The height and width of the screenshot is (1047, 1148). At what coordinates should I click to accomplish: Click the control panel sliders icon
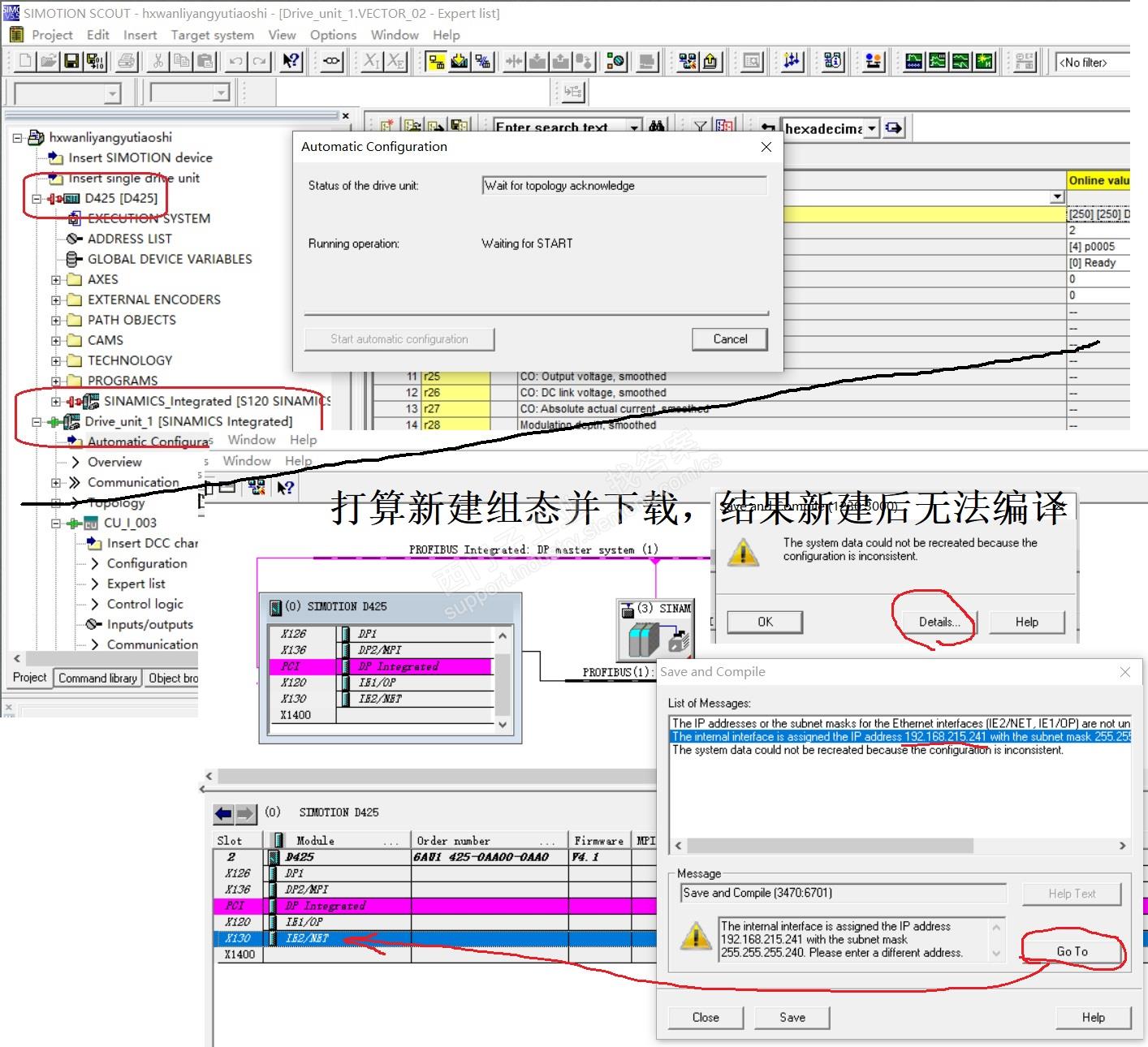click(x=792, y=61)
